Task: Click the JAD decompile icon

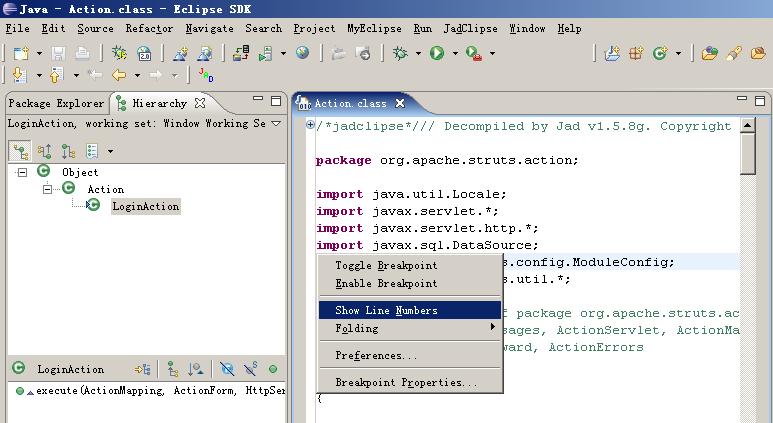Action: point(206,75)
